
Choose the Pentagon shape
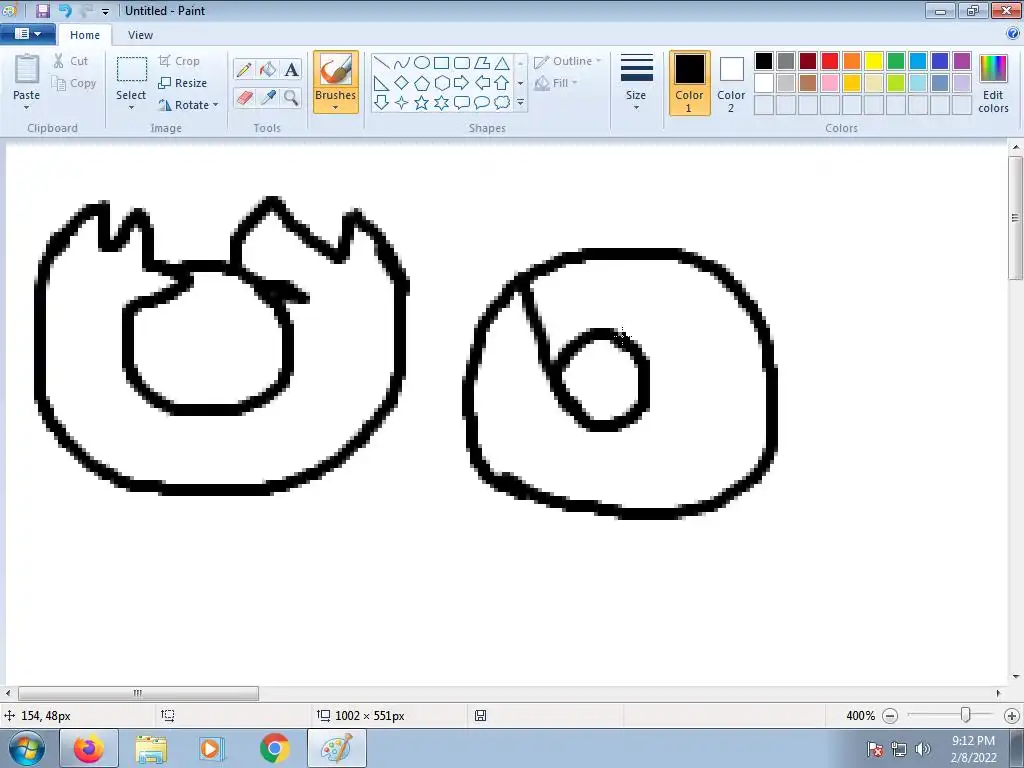point(422,83)
